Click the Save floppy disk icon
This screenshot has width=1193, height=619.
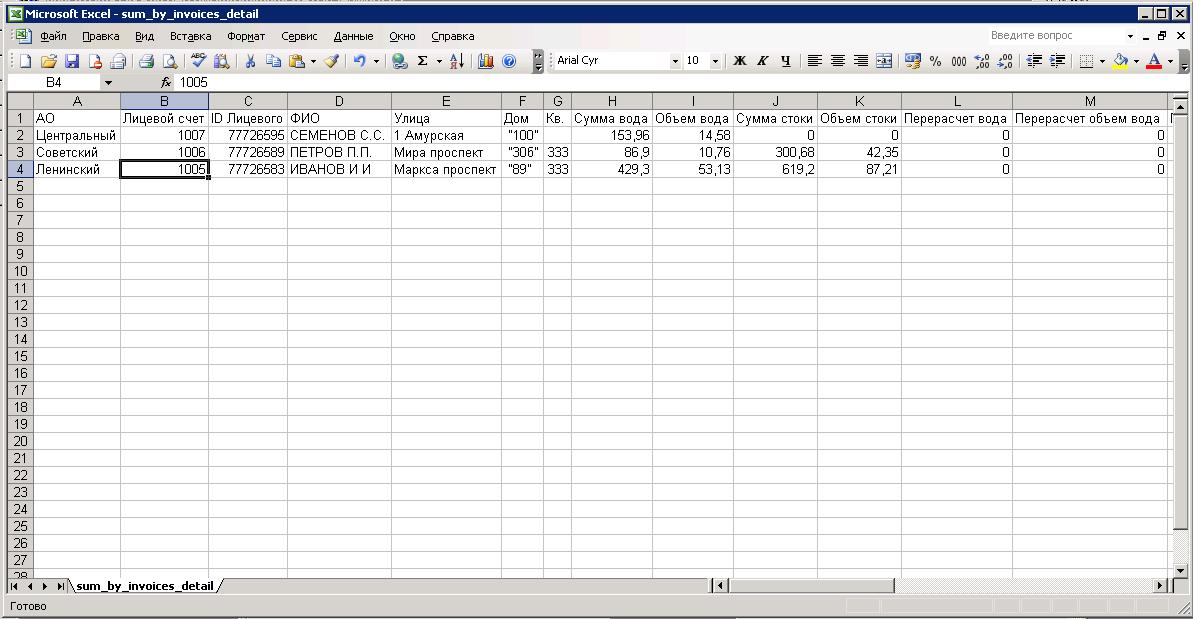71,61
